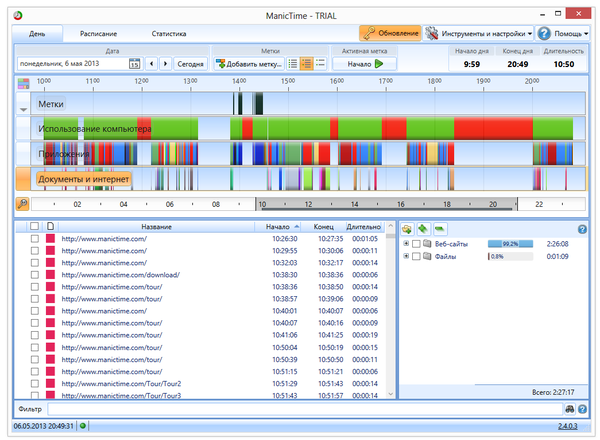Sort by the Длительность column header
The height and width of the screenshot is (440, 600).
[364, 227]
